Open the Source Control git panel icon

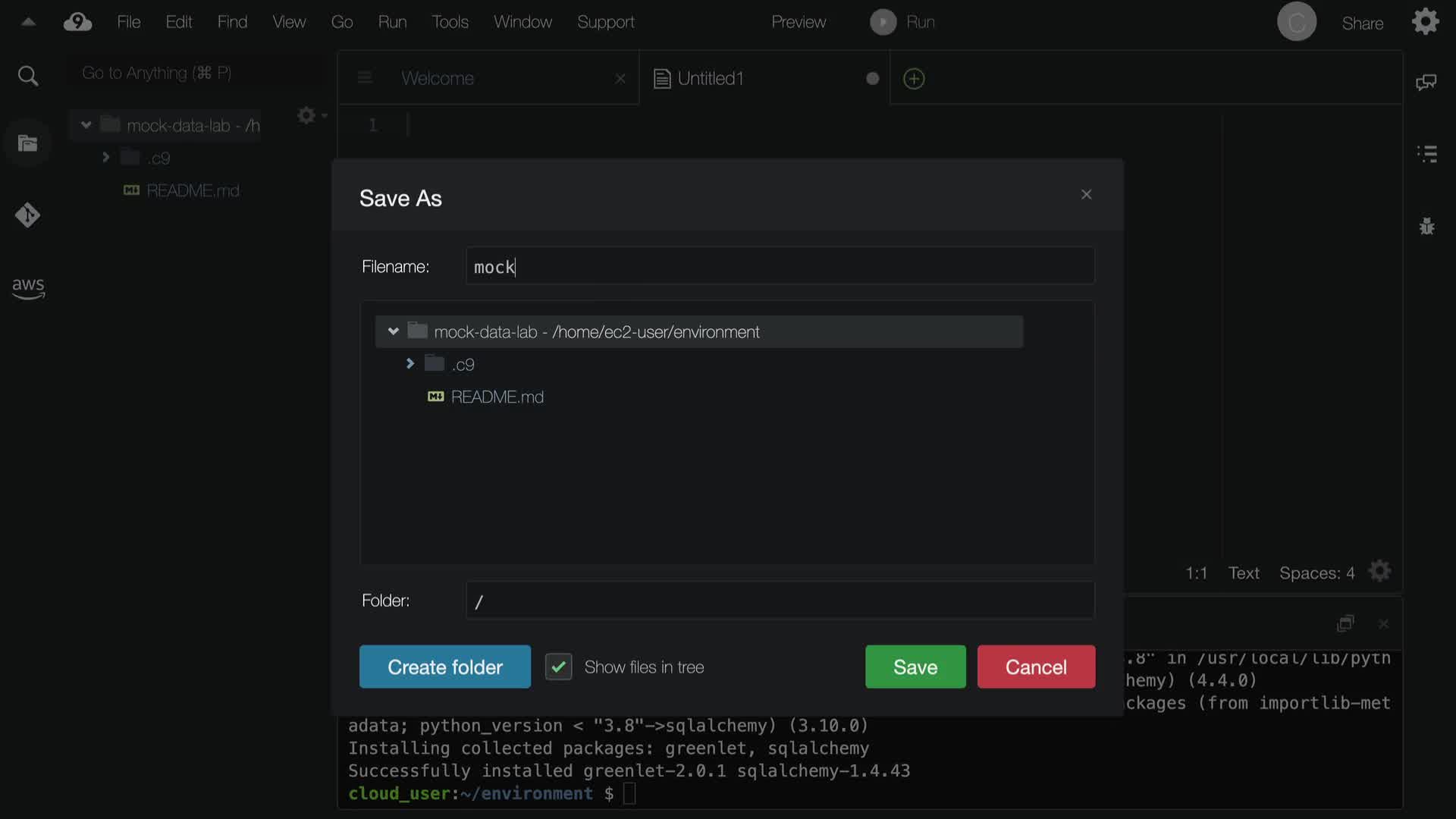point(28,215)
